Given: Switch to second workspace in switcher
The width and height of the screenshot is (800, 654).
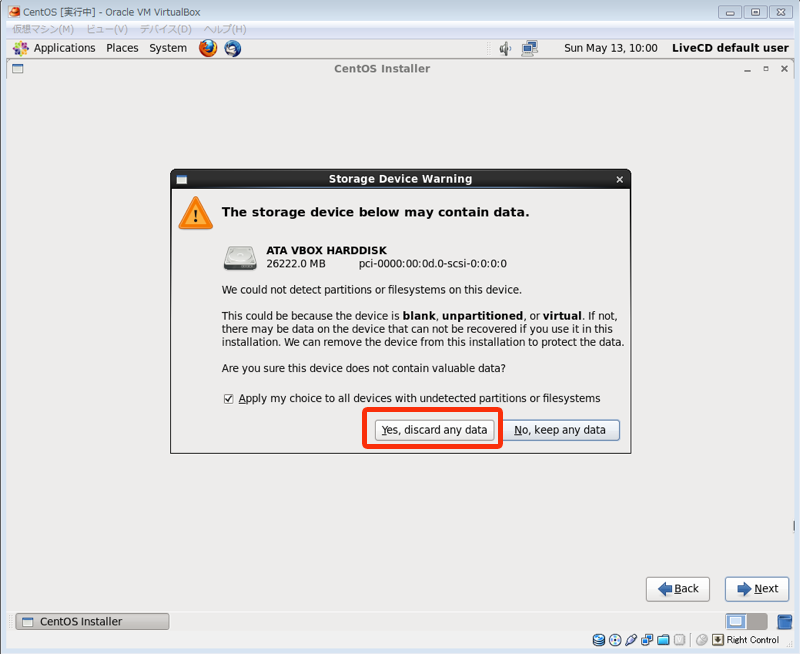Looking at the screenshot, I should click(x=757, y=621).
